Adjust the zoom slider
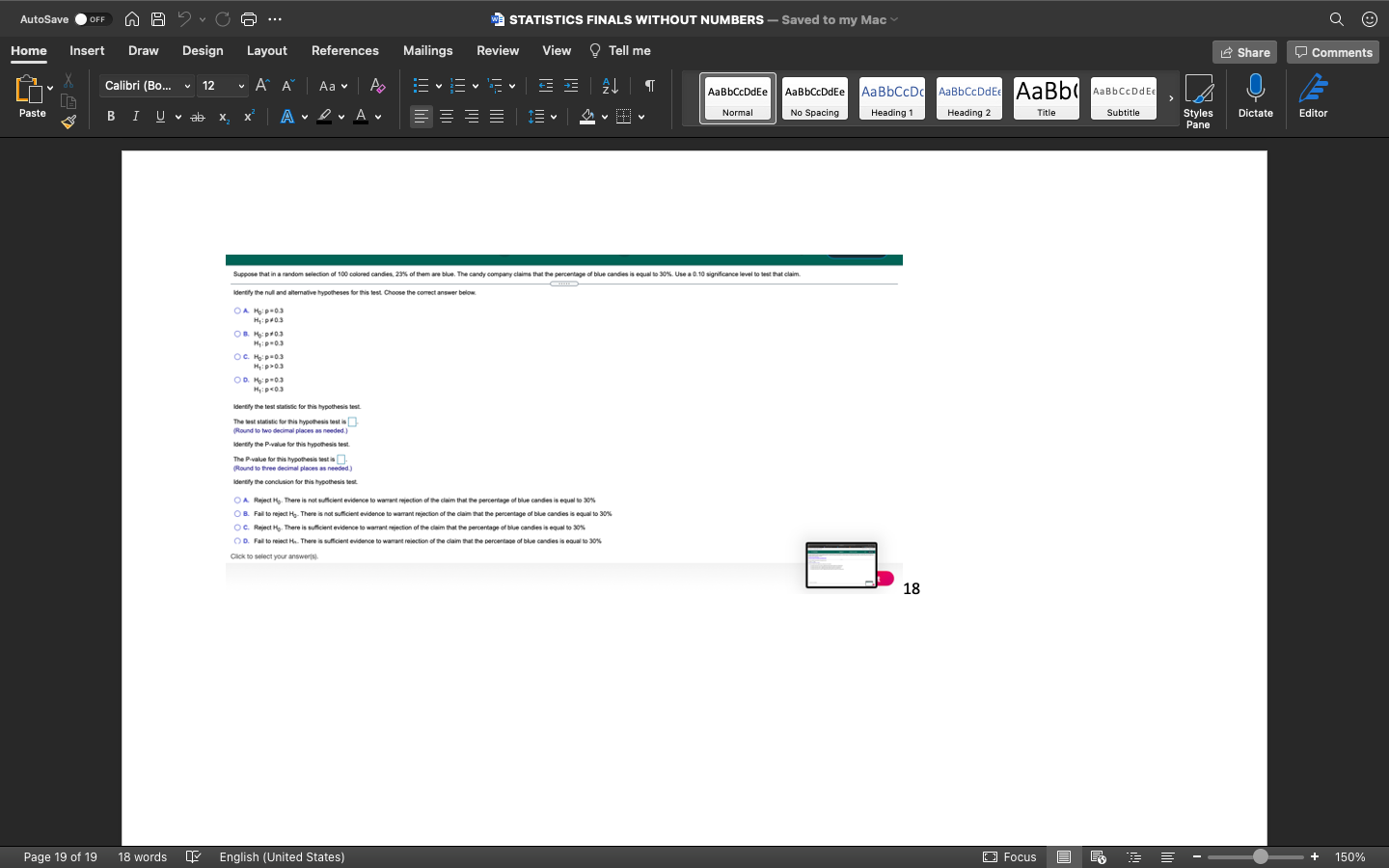Image resolution: width=1389 pixels, height=868 pixels. pyautogui.click(x=1262, y=856)
